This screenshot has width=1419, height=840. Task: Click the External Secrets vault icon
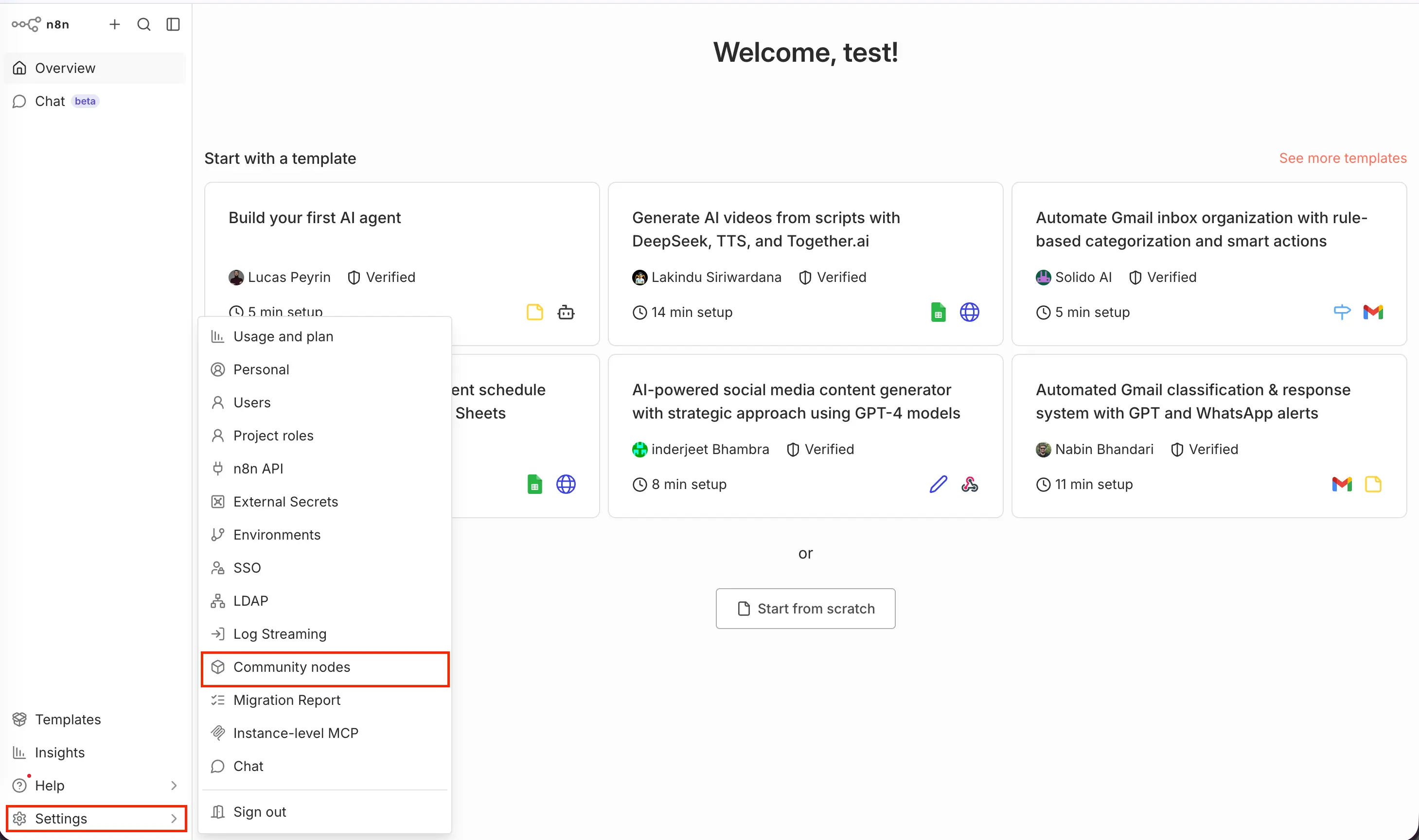(x=218, y=502)
